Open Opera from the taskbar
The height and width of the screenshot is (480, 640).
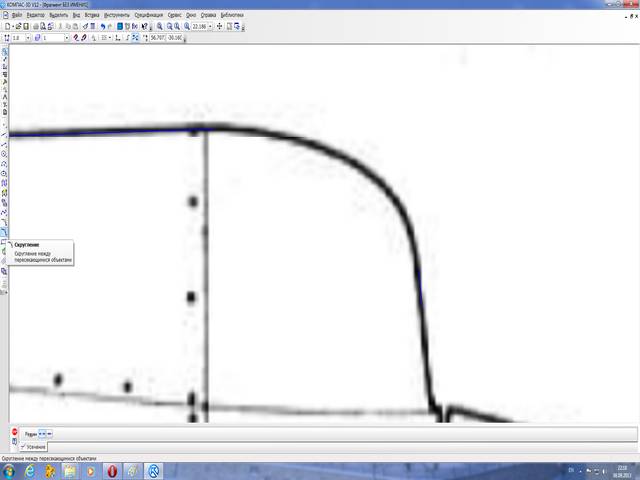(x=113, y=470)
